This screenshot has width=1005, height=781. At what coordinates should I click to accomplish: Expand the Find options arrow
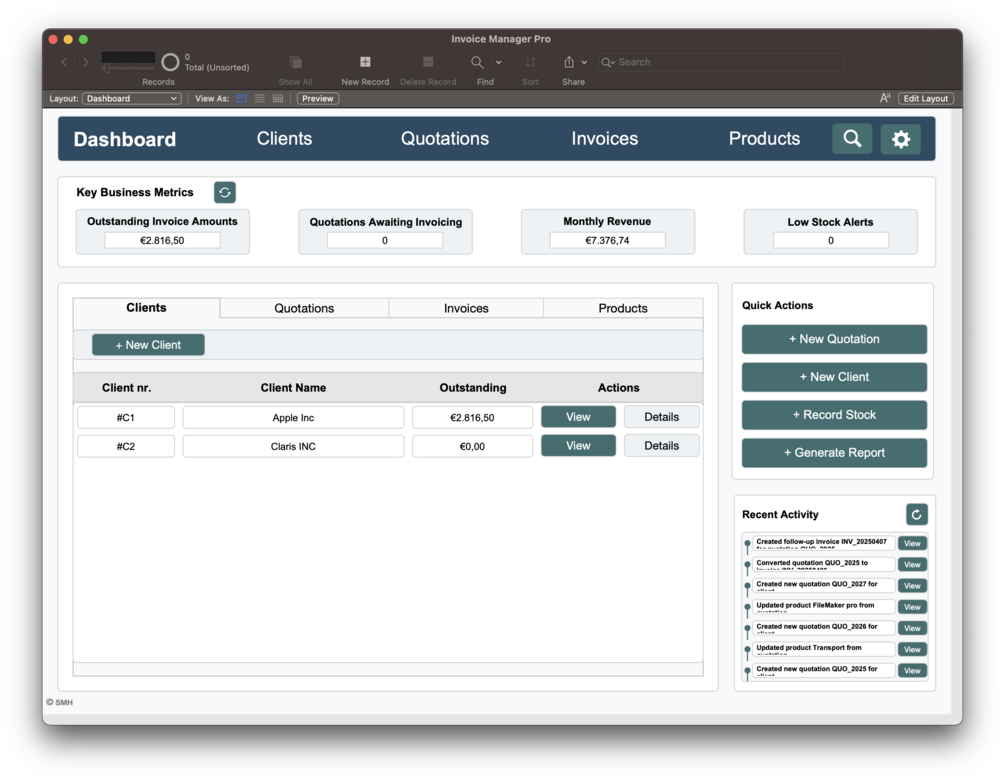(x=499, y=62)
